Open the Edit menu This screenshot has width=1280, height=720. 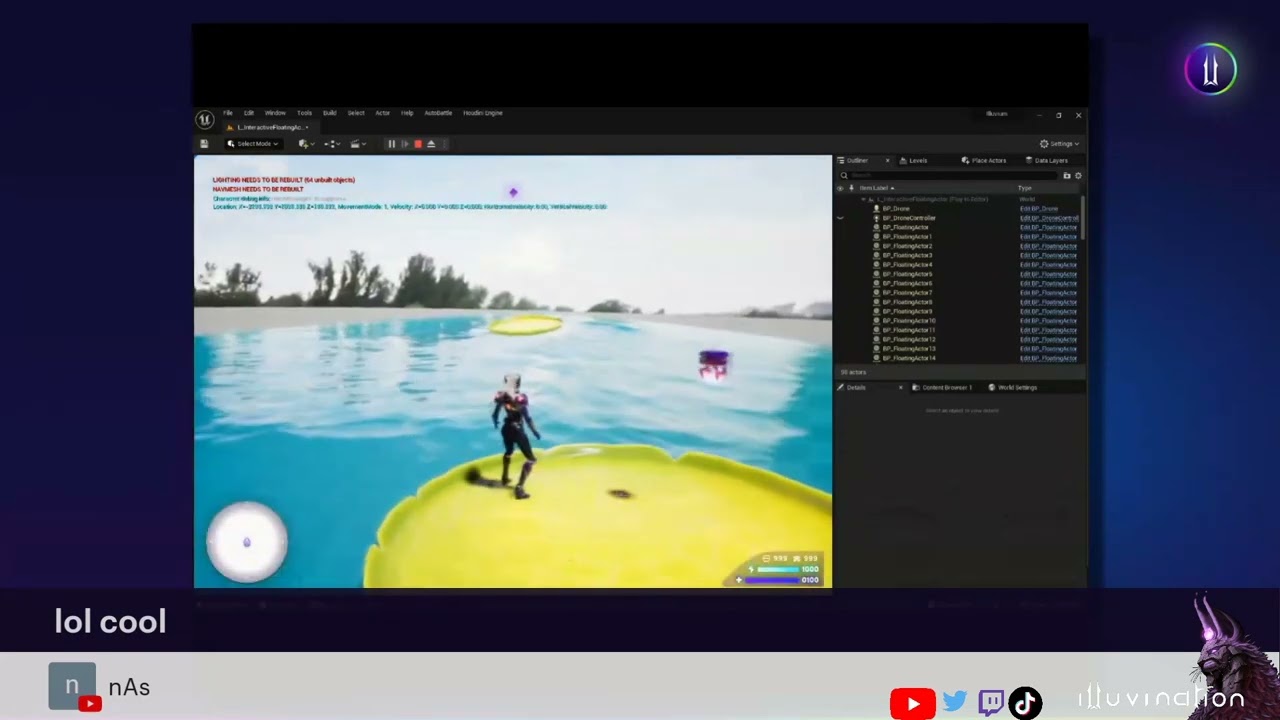coord(249,113)
